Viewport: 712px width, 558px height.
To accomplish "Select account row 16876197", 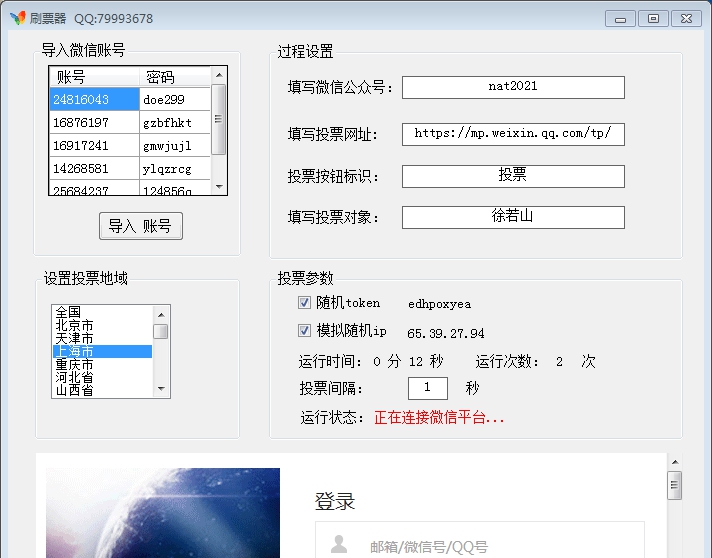I will pyautogui.click(x=94, y=122).
